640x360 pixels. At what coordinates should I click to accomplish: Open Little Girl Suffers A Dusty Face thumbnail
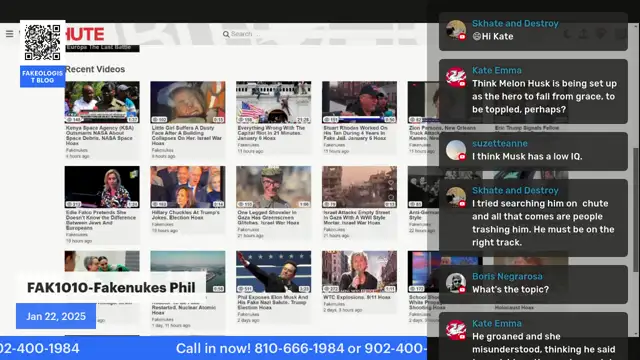[x=188, y=102]
